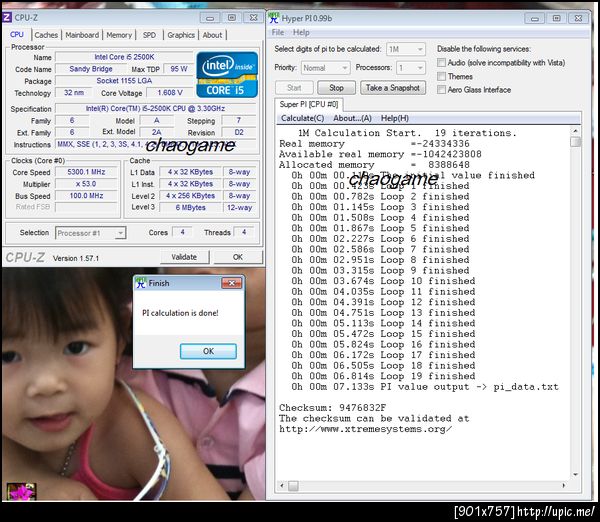This screenshot has width=600, height=522.
Task: Click the Bus Speed value 100.0 MHz
Action: click(x=86, y=196)
